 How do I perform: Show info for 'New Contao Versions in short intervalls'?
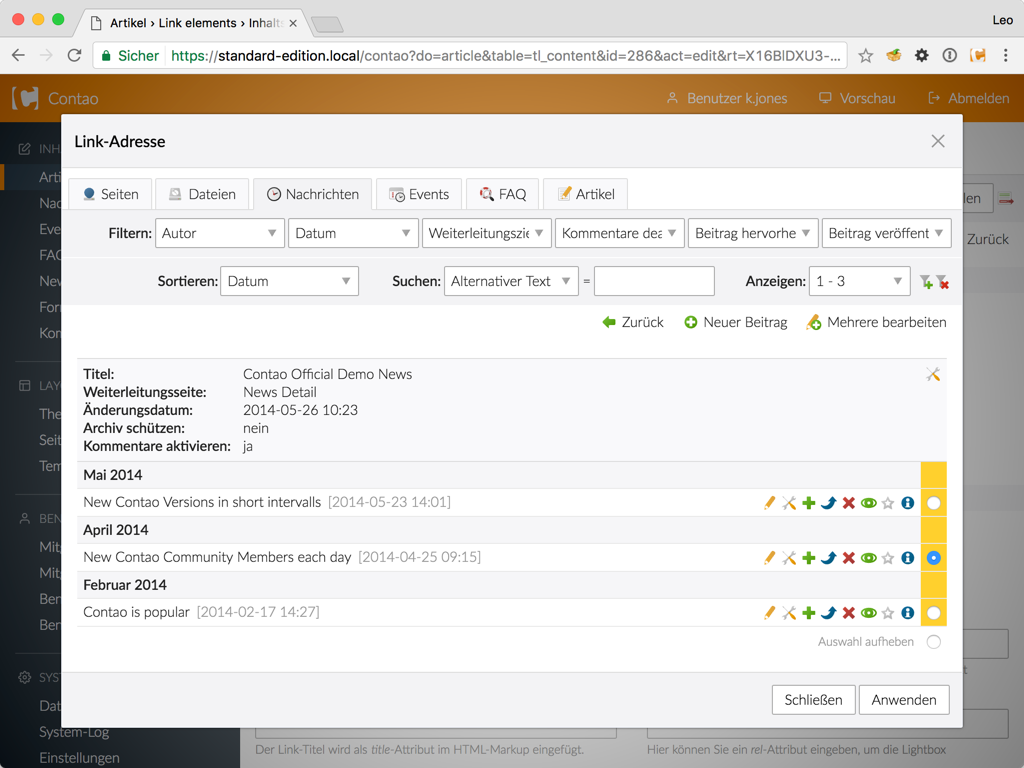pos(908,503)
